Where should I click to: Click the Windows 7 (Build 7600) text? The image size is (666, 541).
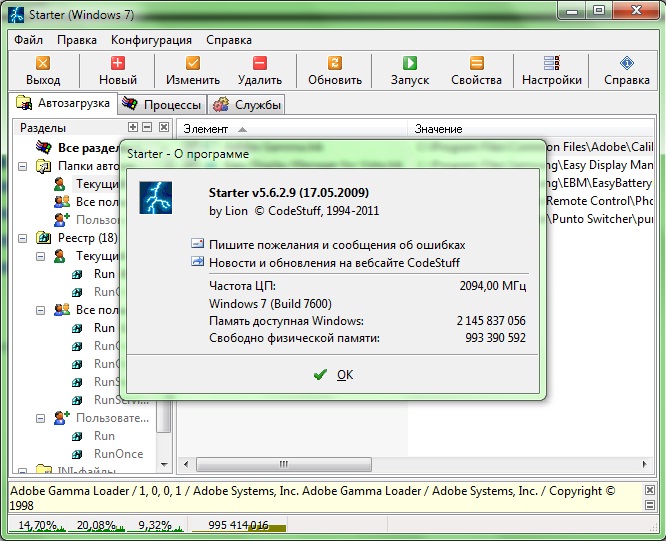(x=270, y=304)
